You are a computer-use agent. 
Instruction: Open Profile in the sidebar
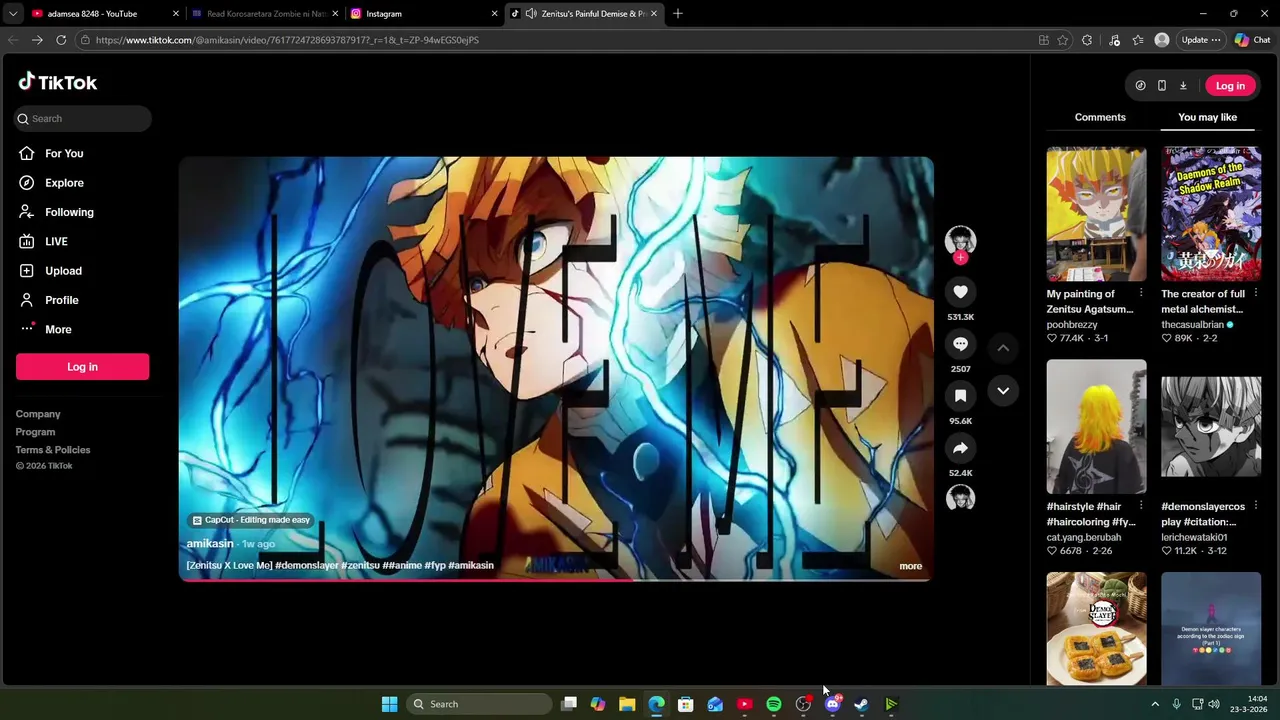point(61,300)
